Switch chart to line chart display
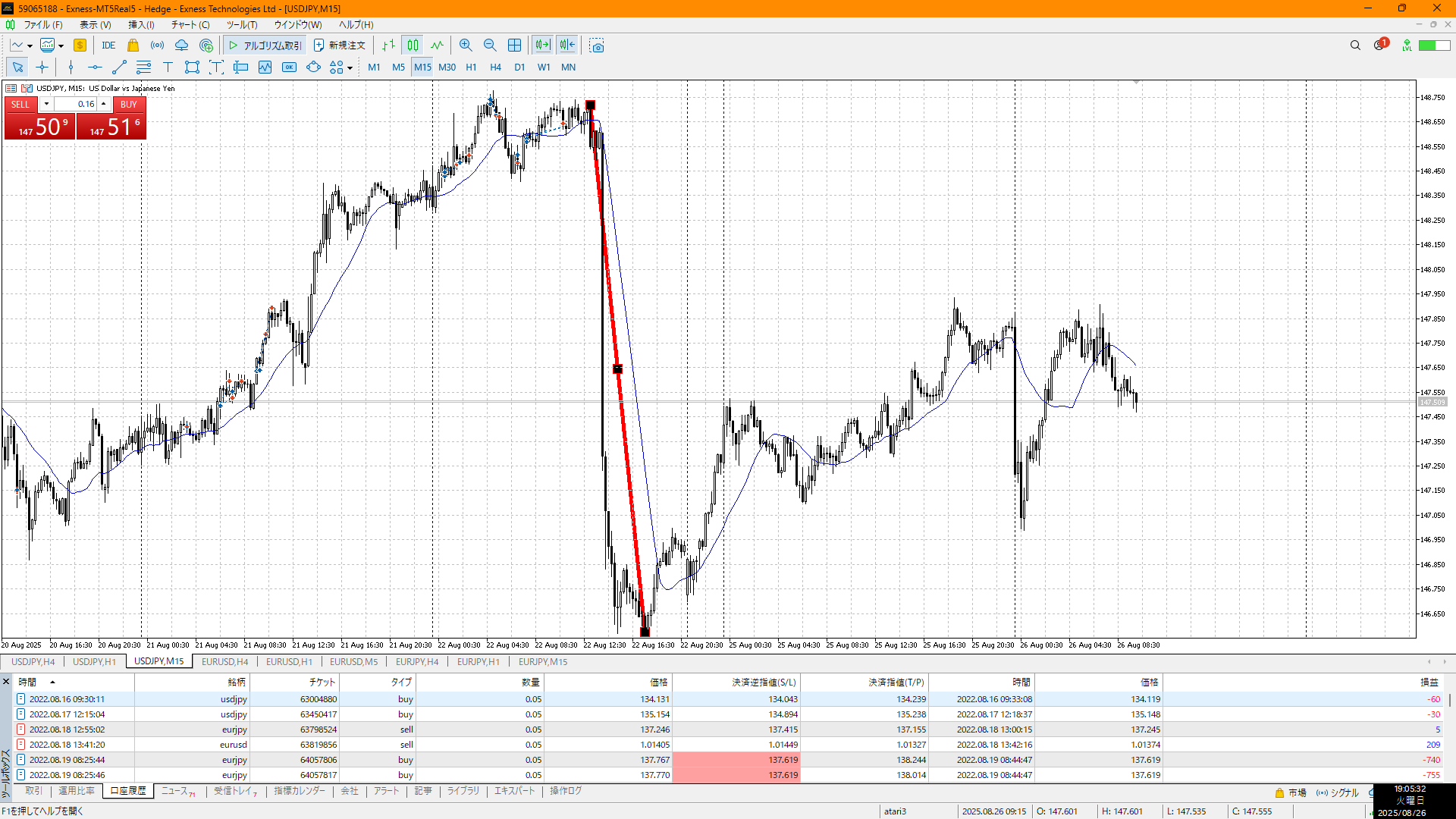 coord(438,45)
